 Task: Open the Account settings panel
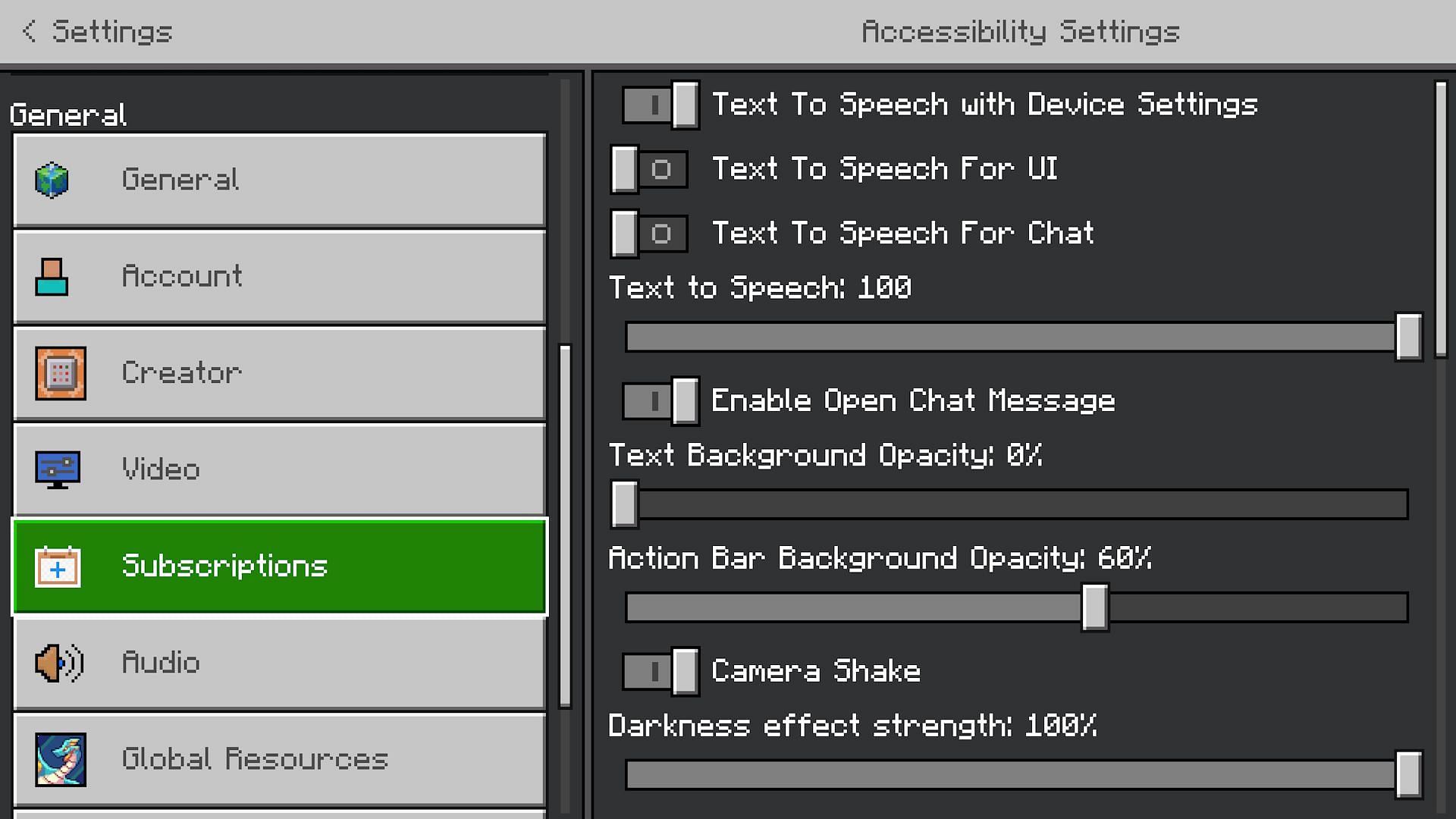click(279, 276)
